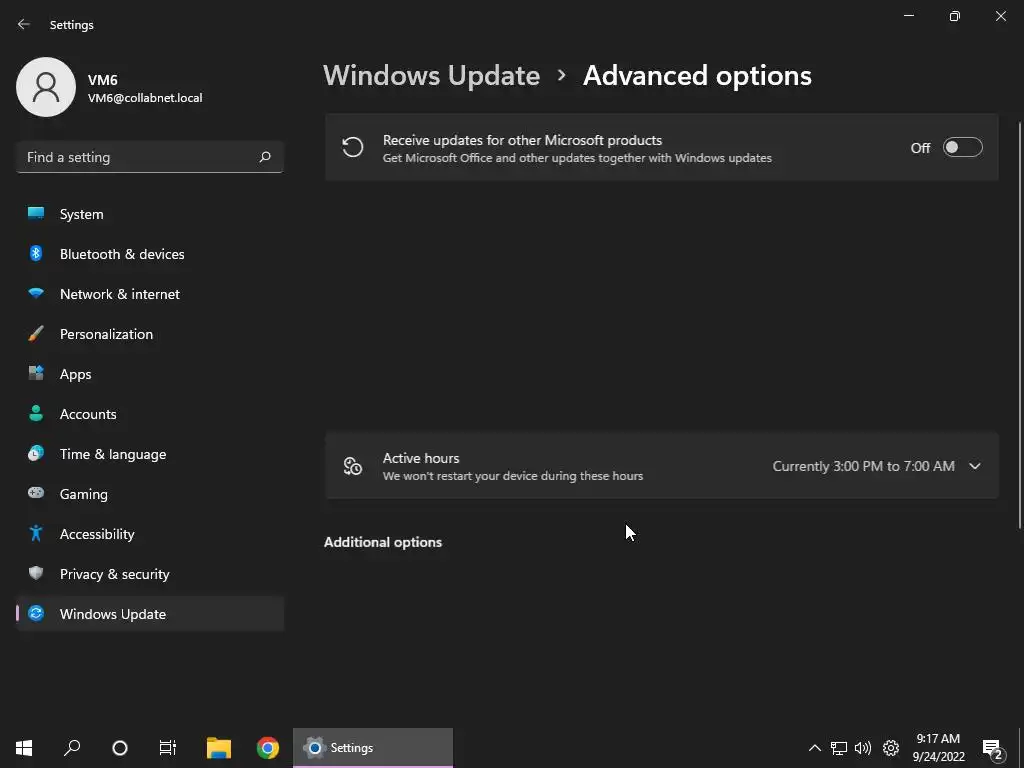This screenshot has width=1024, height=768.
Task: Click the Personalization paintbrush icon
Action: coord(36,334)
